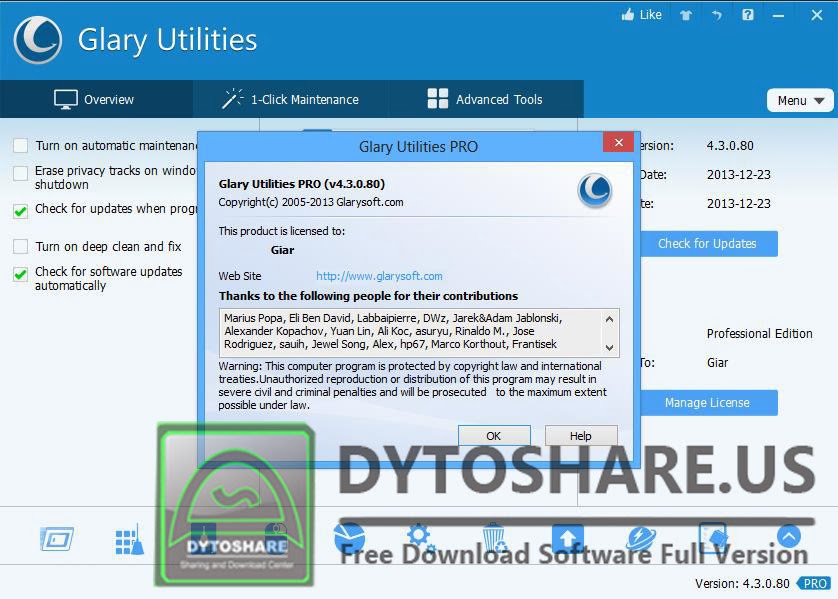
Task: Click the Glary Utilities crescent logo
Action: coord(37,40)
